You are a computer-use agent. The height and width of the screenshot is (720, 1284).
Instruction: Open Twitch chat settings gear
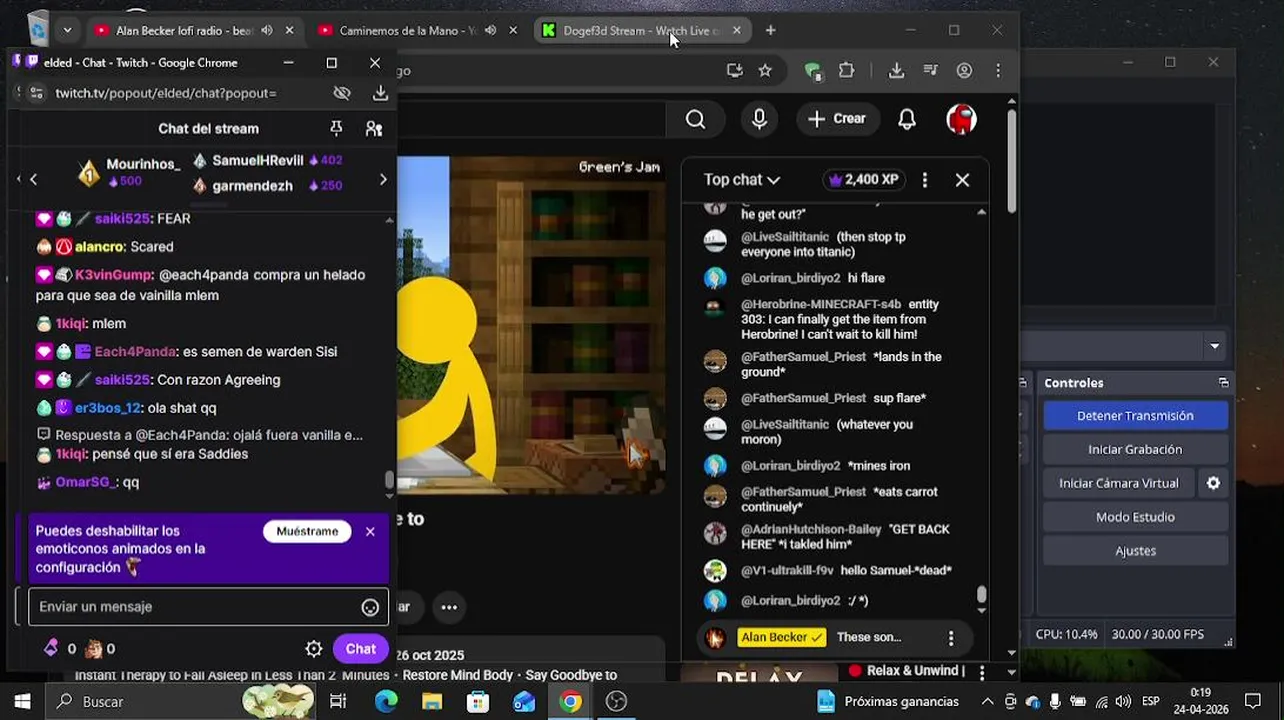click(x=314, y=649)
